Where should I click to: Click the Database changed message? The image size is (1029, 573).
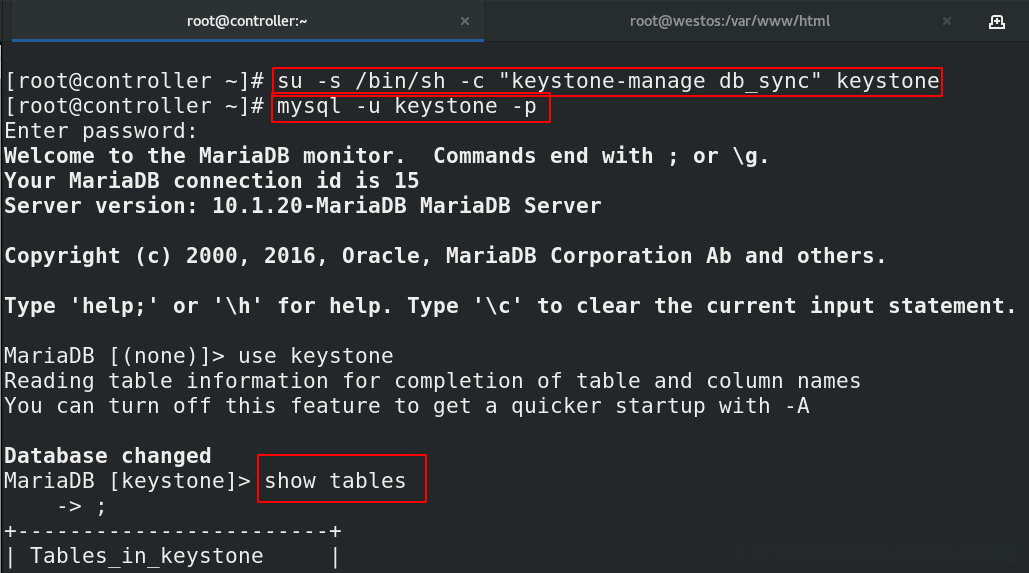(107, 456)
